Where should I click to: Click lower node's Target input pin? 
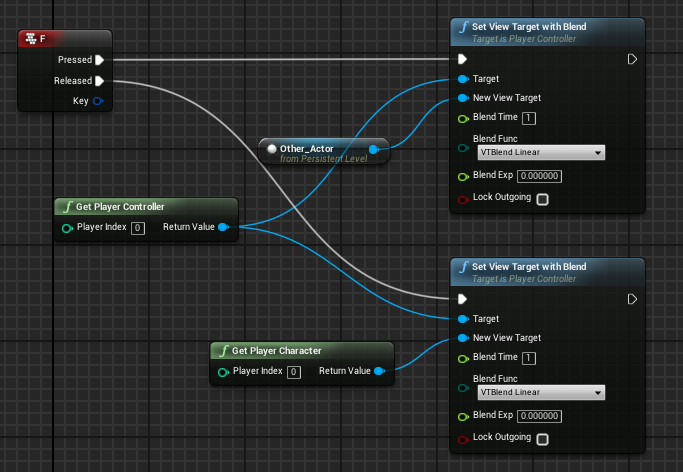463,319
